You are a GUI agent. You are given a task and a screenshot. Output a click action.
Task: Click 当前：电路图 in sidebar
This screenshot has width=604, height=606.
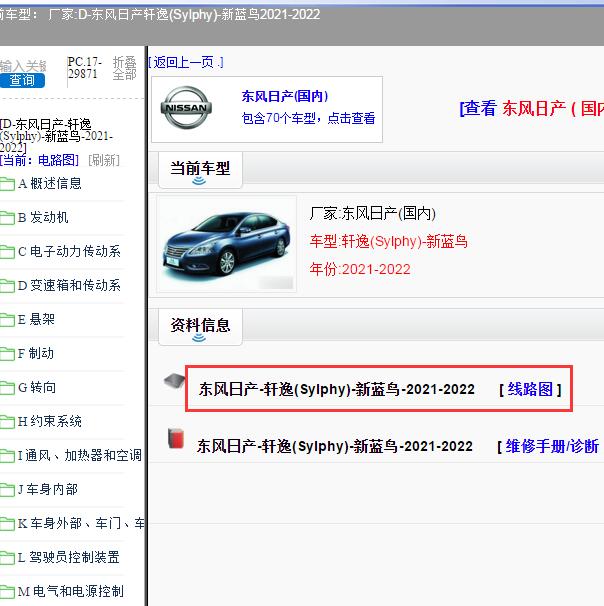pos(39,160)
